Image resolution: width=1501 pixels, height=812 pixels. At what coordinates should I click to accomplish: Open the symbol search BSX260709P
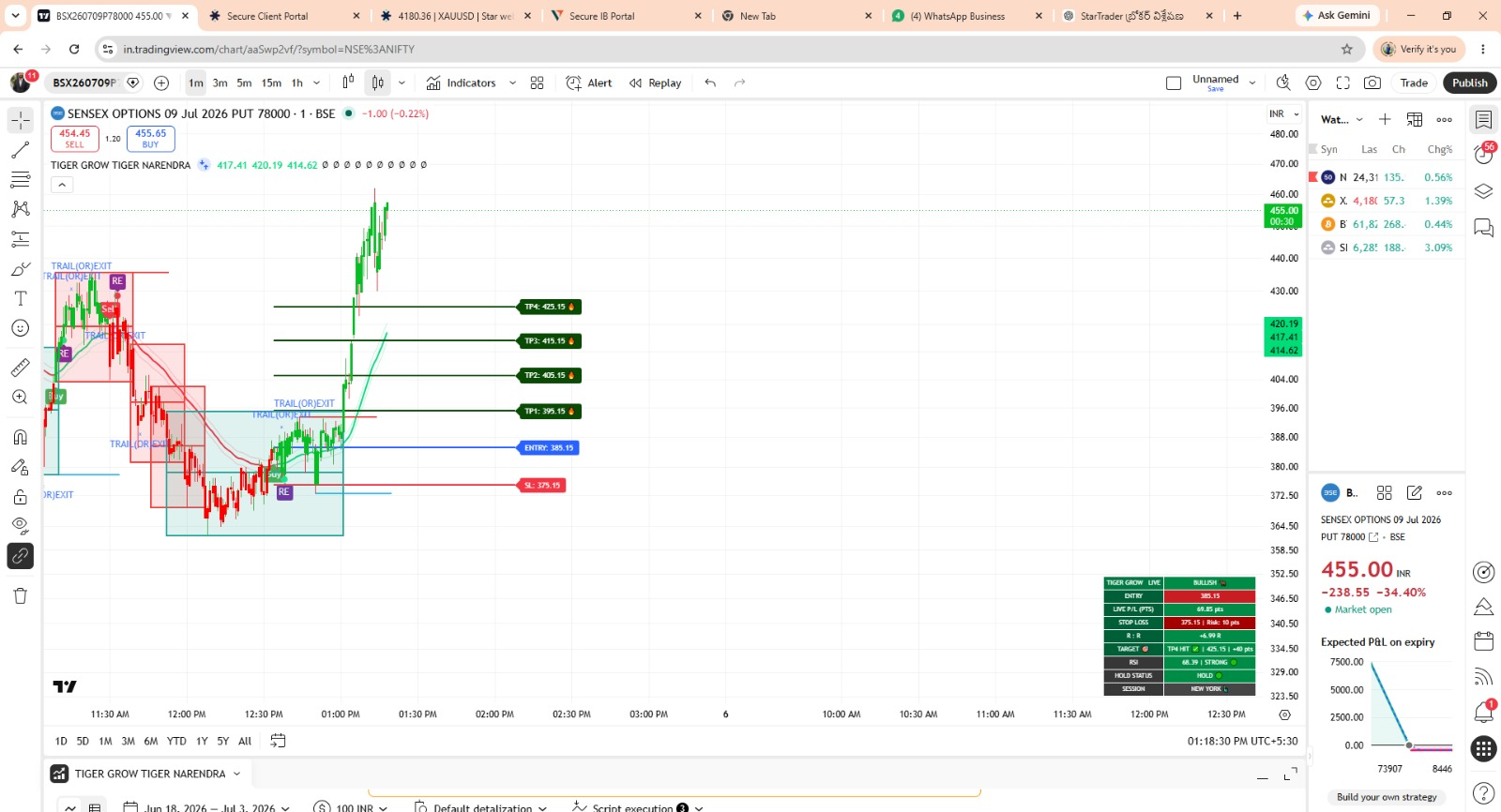click(84, 83)
